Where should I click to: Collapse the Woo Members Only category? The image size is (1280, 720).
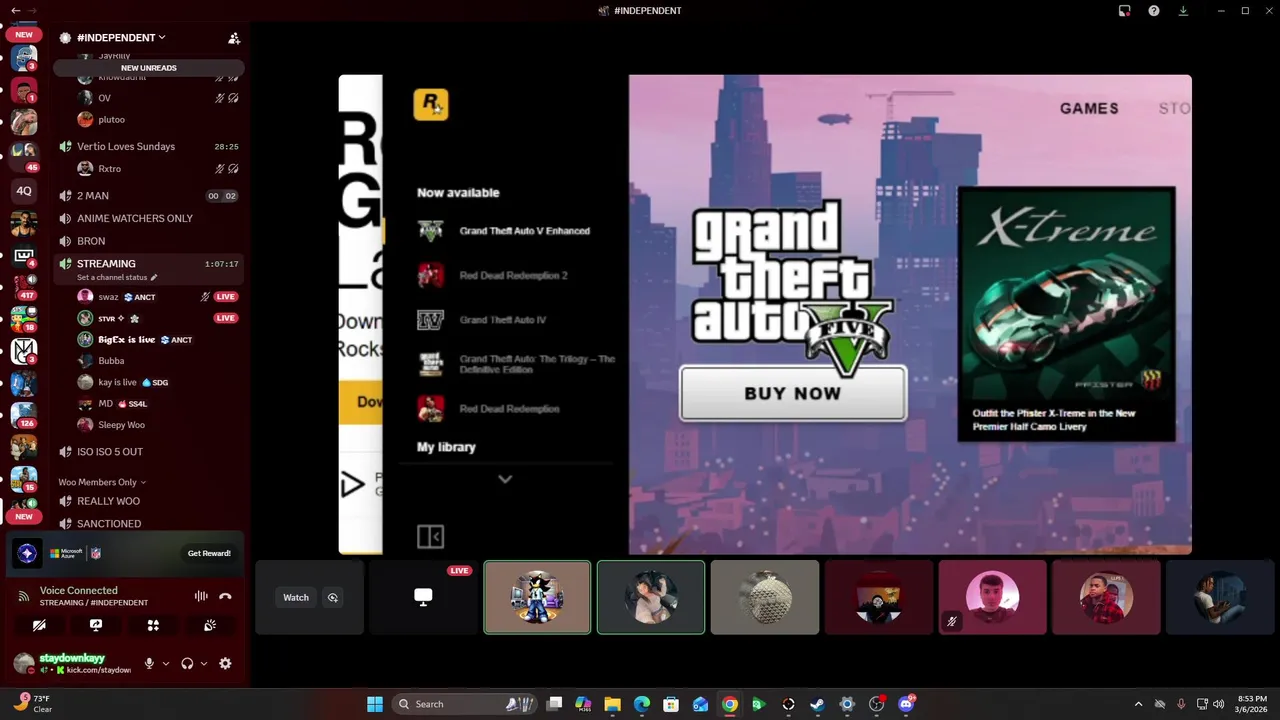[102, 482]
